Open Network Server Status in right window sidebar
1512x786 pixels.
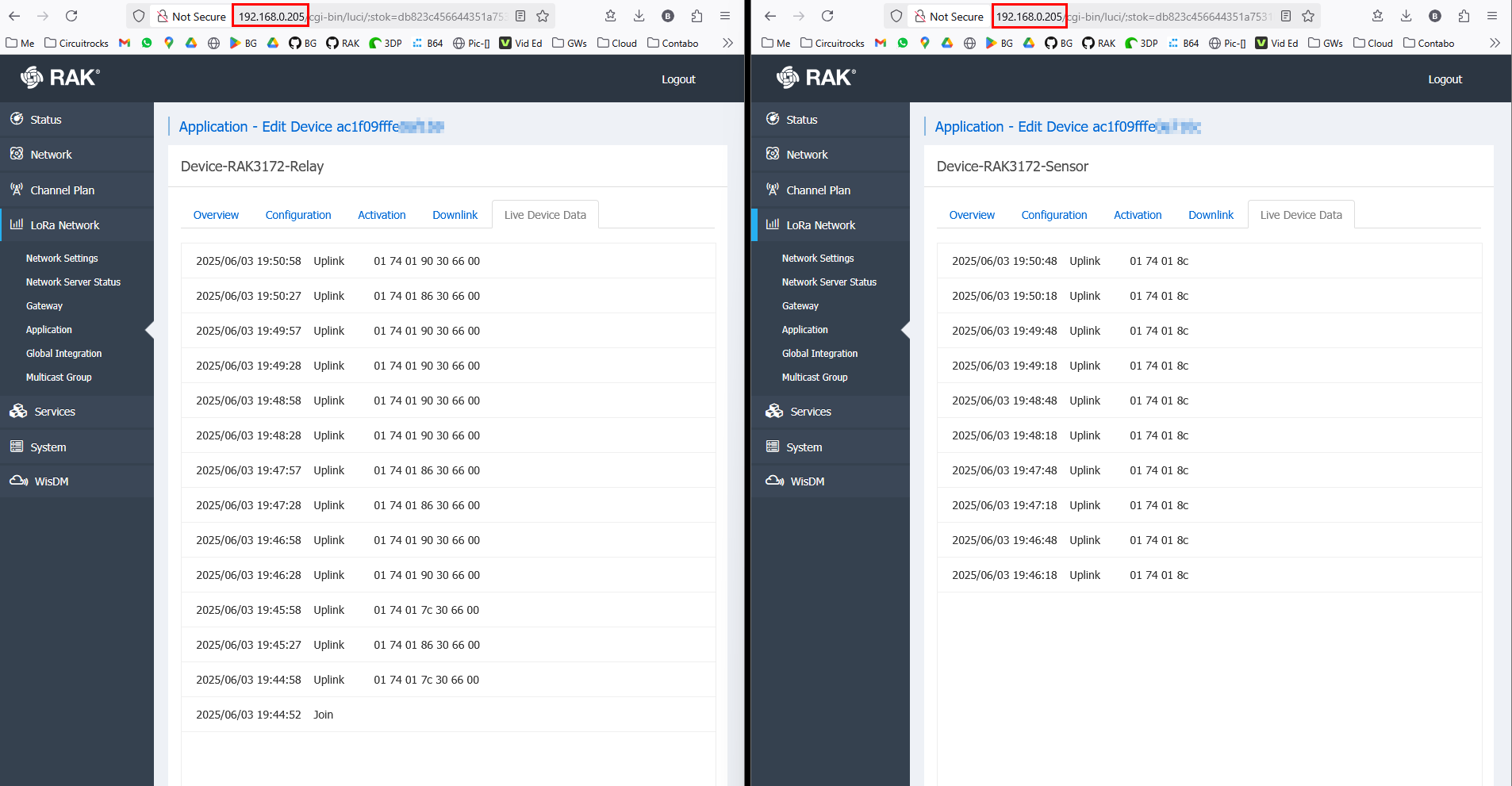tap(829, 282)
